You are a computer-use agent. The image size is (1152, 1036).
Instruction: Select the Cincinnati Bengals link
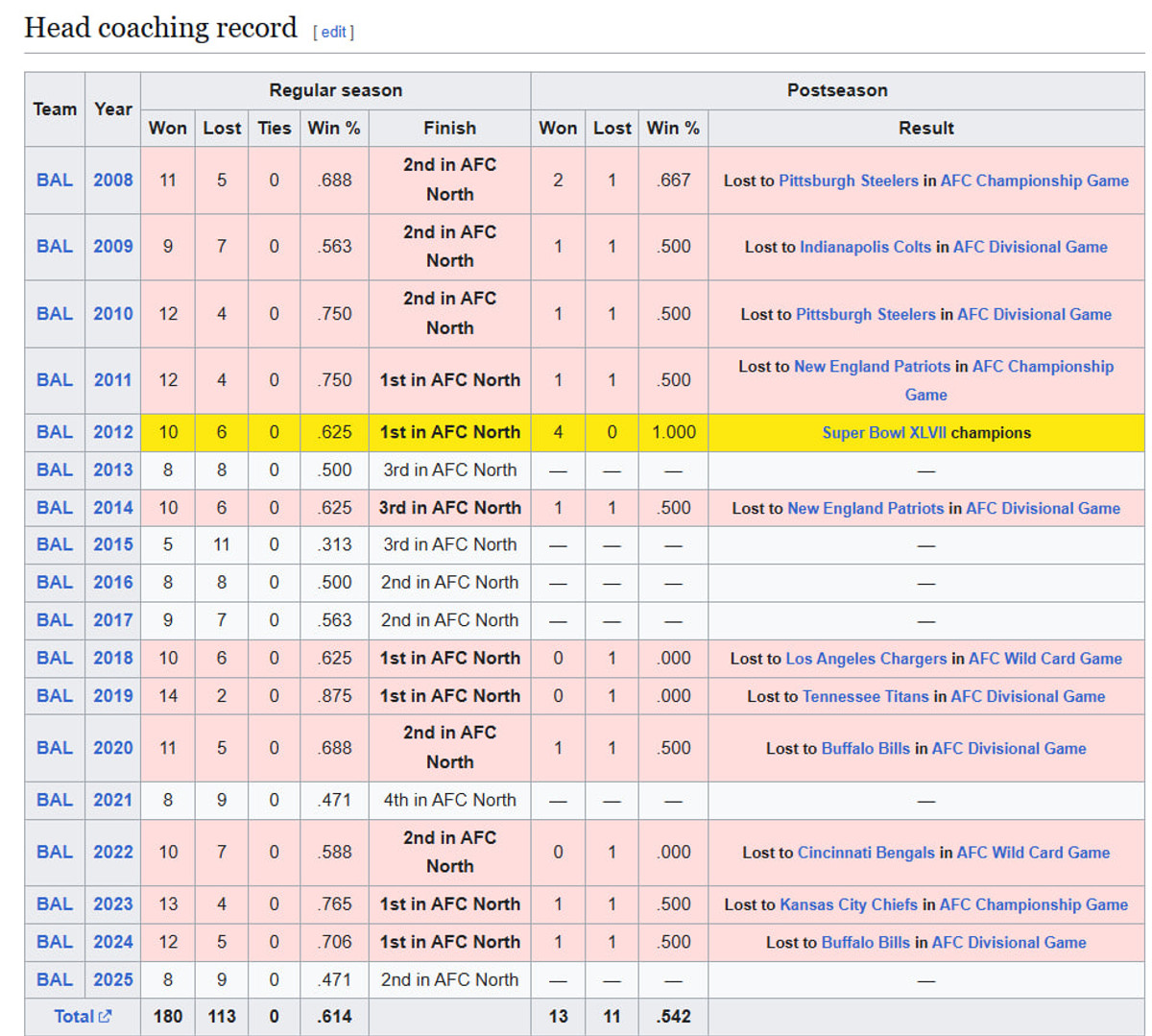pyautogui.click(x=865, y=853)
